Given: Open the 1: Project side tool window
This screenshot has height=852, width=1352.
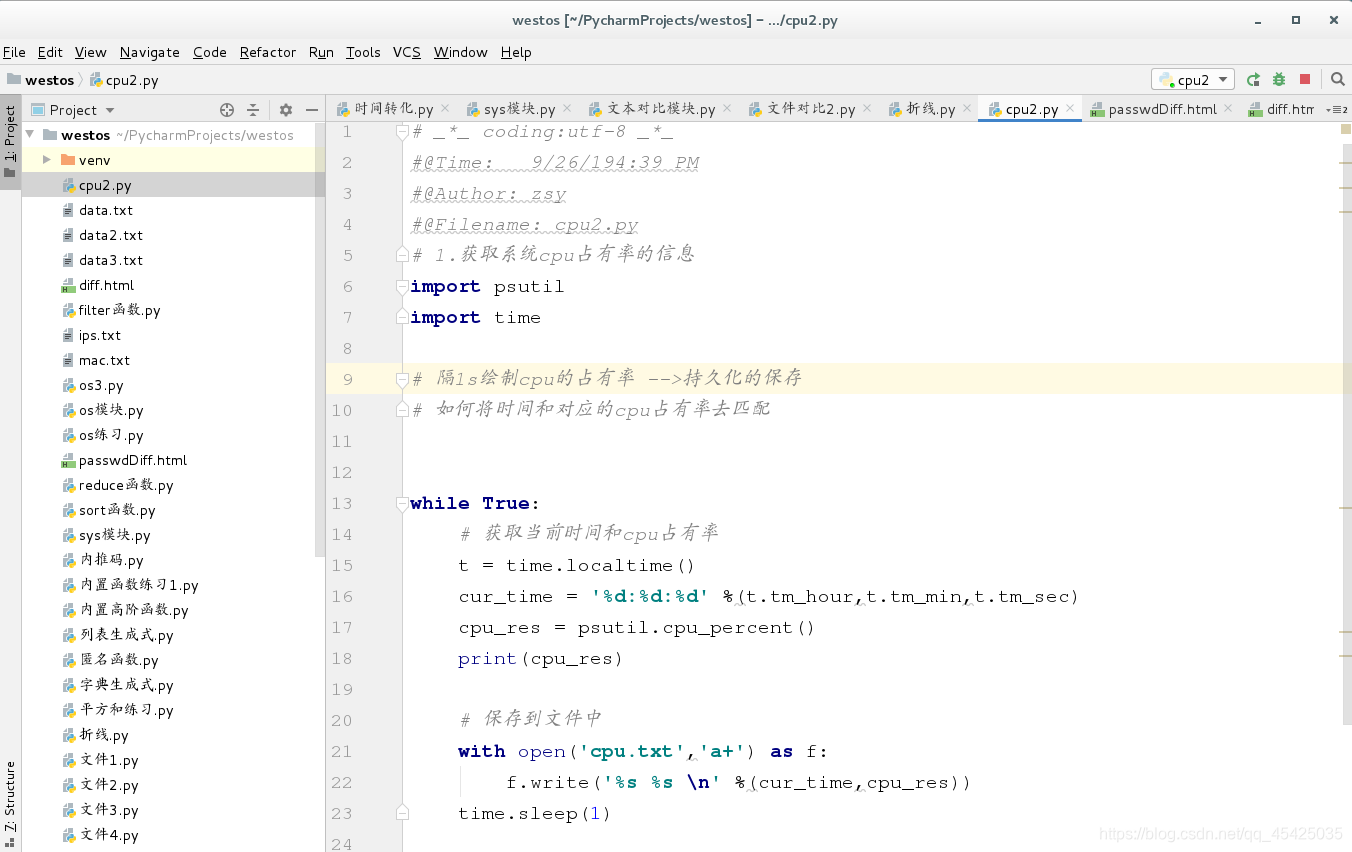Looking at the screenshot, I should pyautogui.click(x=10, y=142).
